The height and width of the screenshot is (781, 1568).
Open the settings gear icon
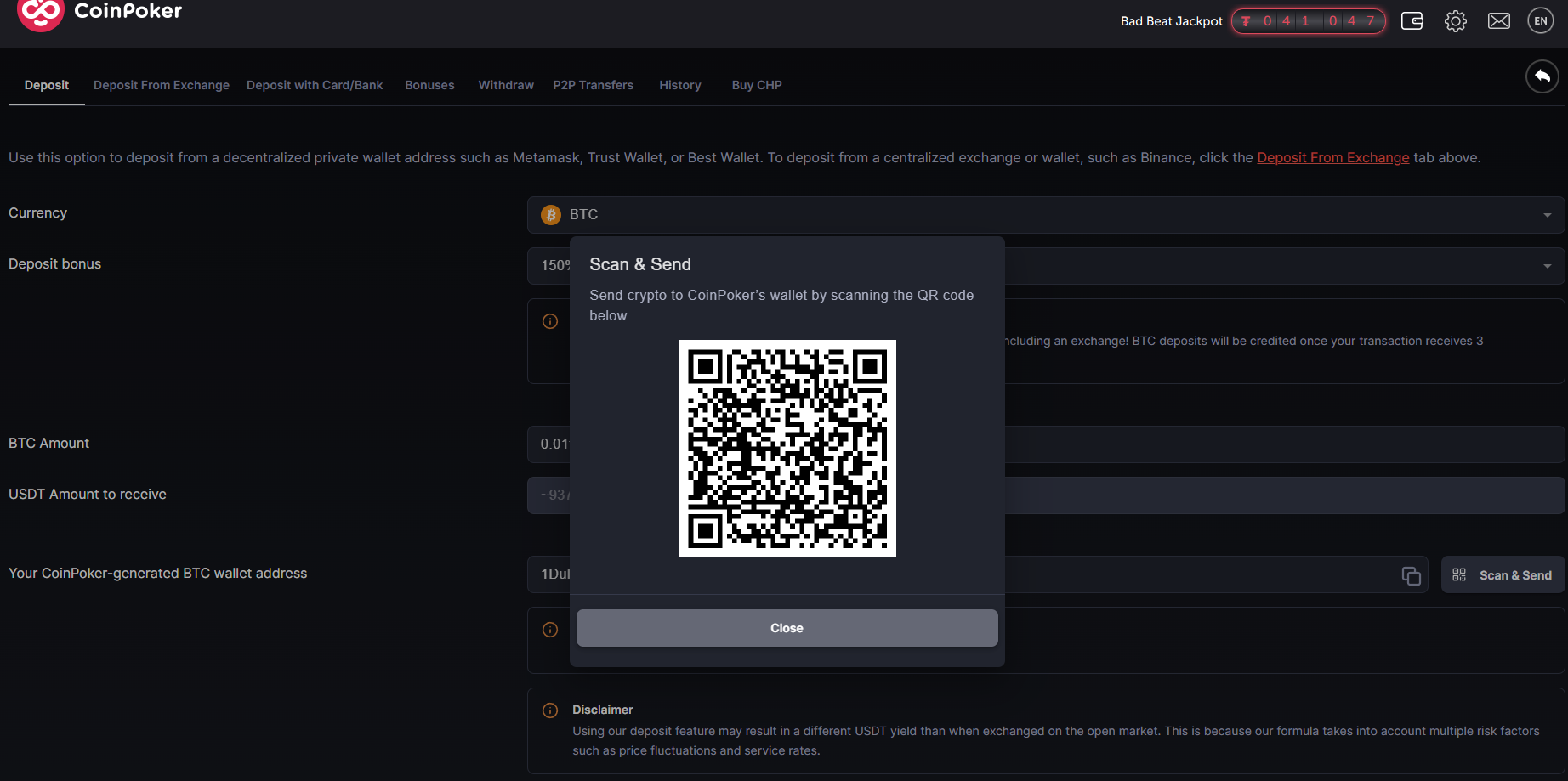coord(1456,20)
